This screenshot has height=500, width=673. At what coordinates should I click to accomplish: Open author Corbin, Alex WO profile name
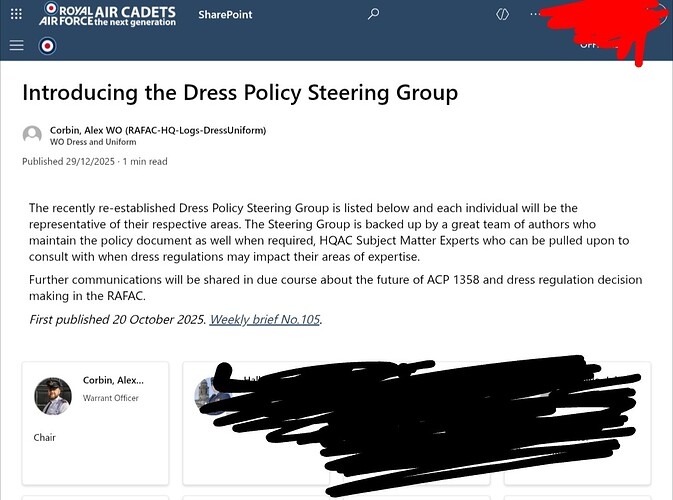[x=158, y=130]
